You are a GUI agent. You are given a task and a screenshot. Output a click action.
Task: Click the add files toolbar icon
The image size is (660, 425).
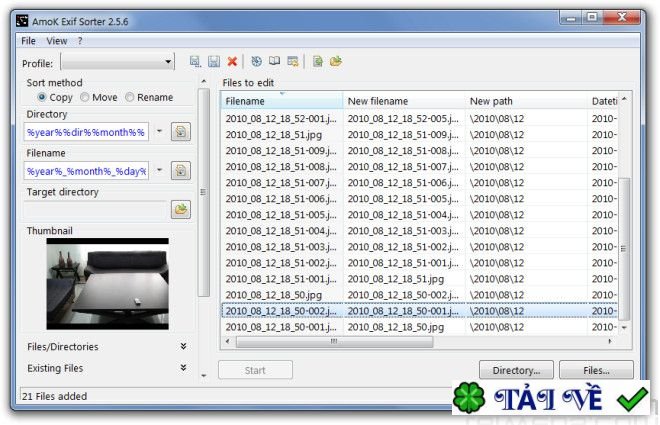[x=318, y=61]
